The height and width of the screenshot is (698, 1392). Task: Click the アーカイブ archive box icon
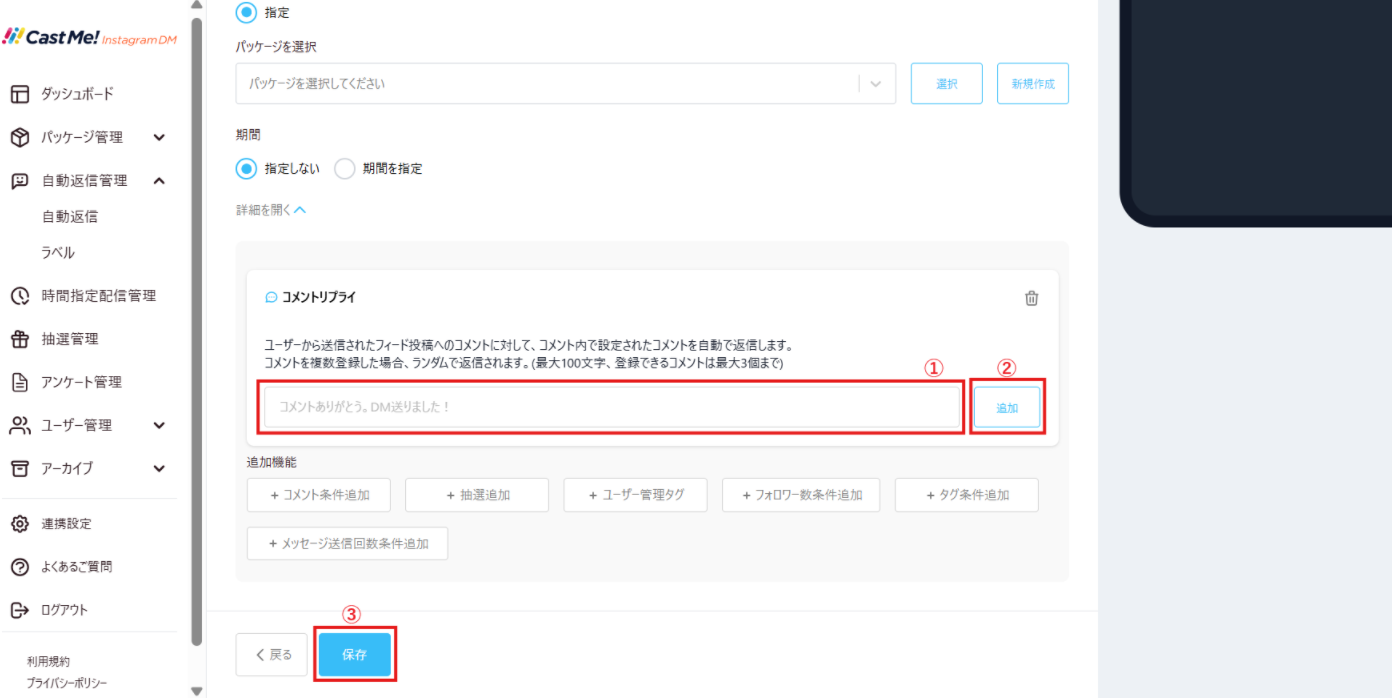click(x=20, y=468)
